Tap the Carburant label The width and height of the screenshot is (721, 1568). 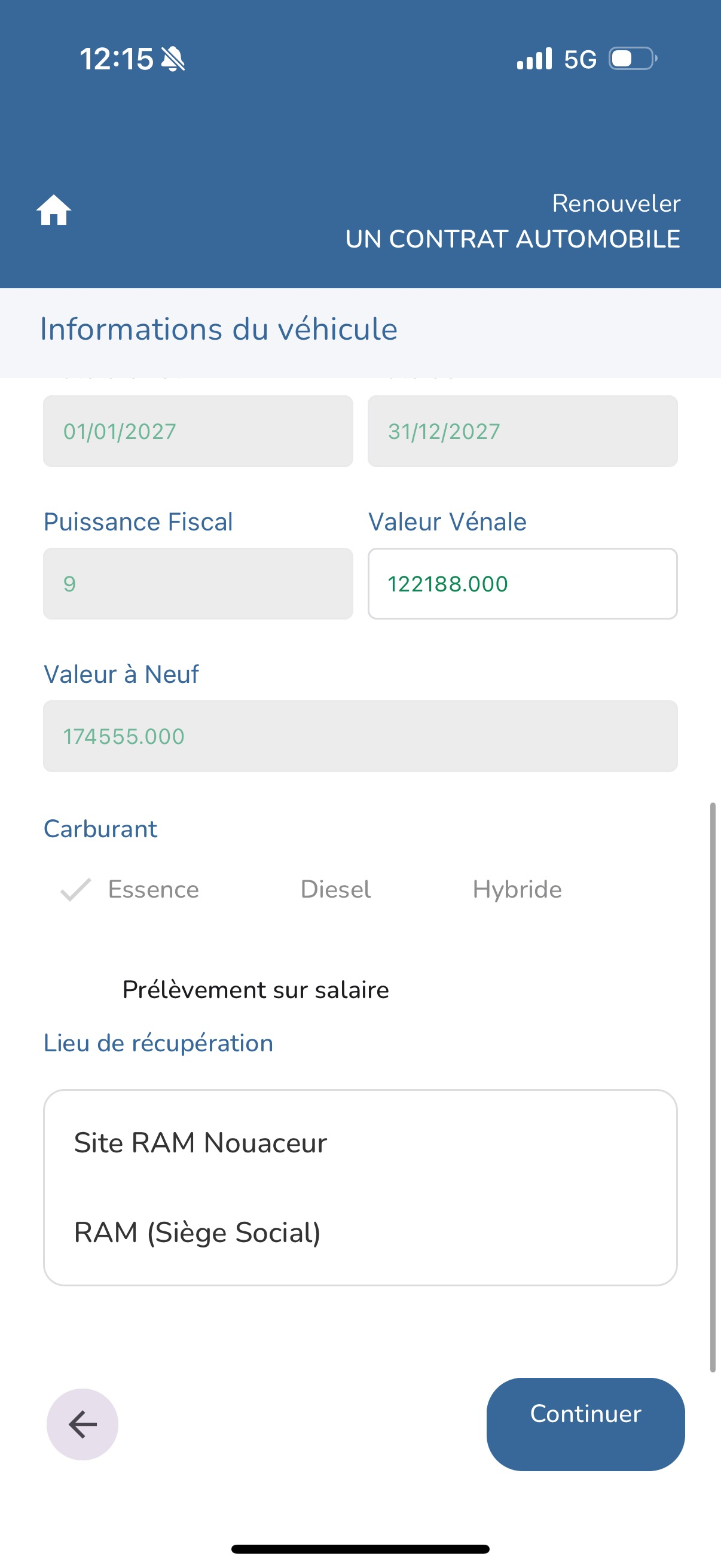[x=100, y=829]
